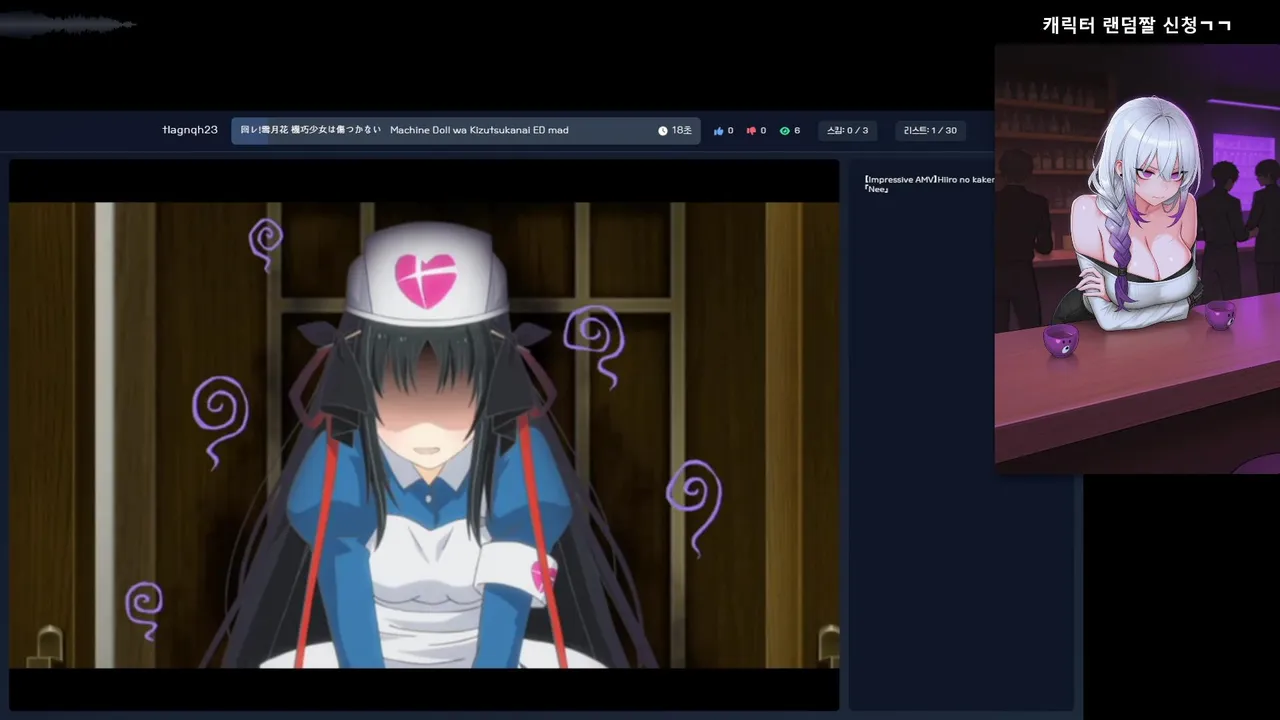Screen dimensions: 1280x720
Task: Click the song progress bar behind the title
Action: click(466, 131)
